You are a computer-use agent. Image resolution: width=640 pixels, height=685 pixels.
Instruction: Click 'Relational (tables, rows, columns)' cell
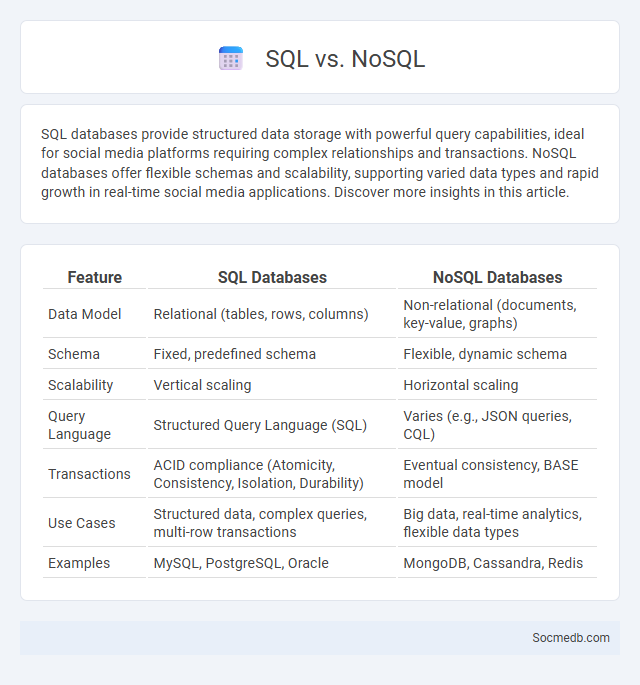(272, 314)
